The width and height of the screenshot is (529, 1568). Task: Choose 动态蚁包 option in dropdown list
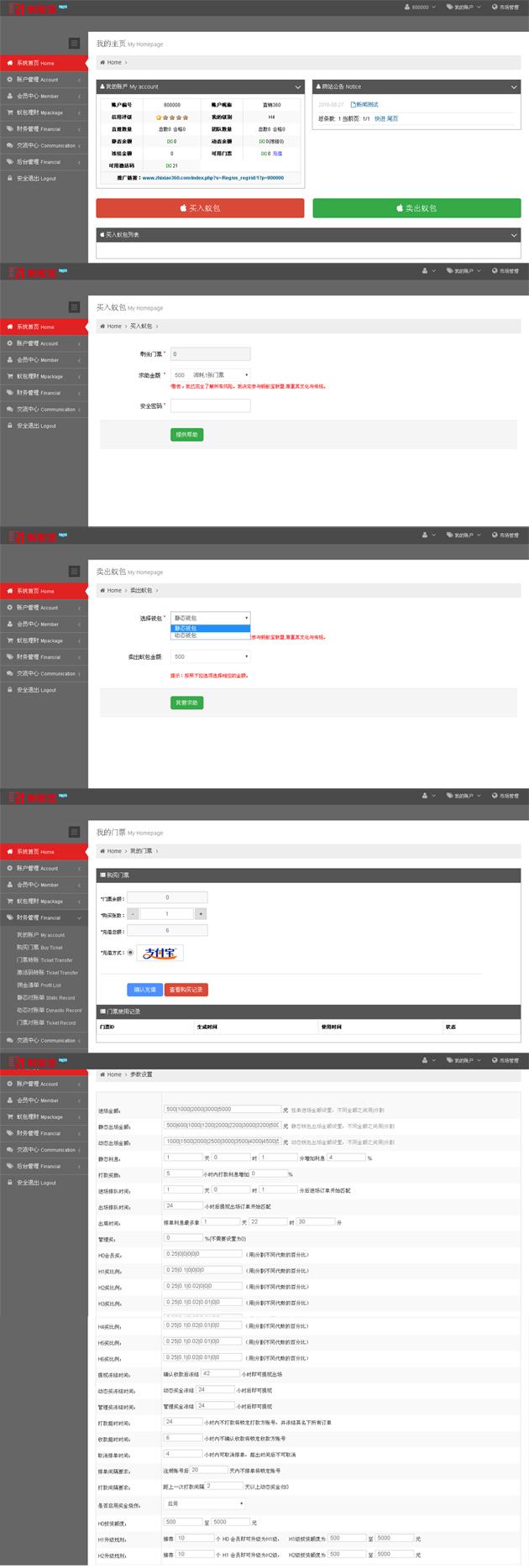(x=210, y=635)
